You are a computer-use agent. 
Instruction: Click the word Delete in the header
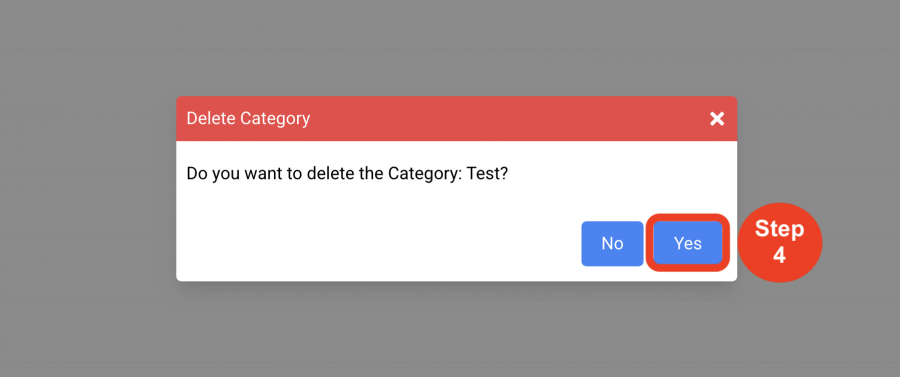[211, 119]
